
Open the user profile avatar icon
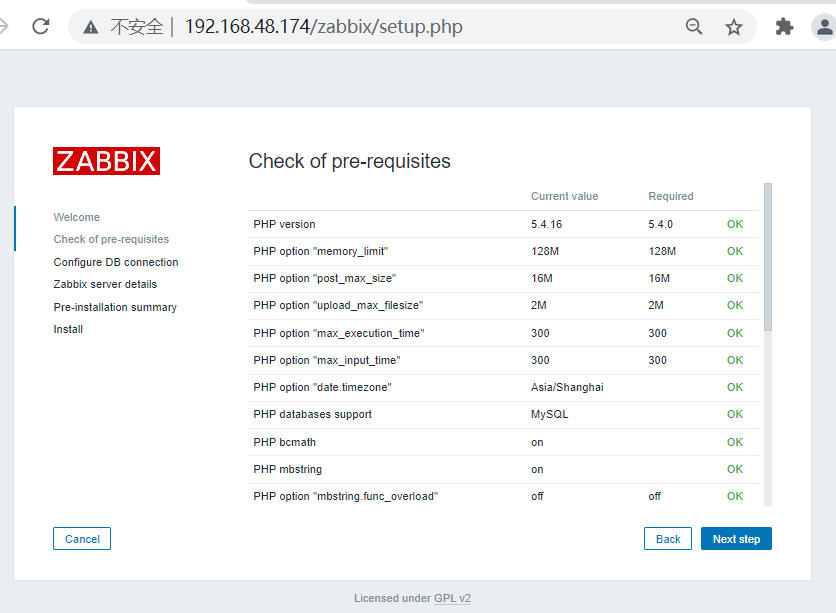(824, 27)
